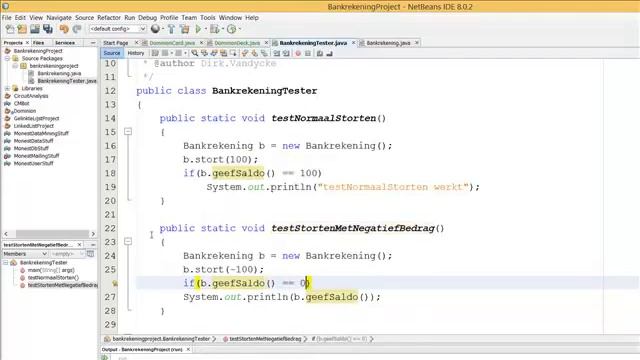Screen dimensions: 640x360
Task: Select testNormaalStorten() in Navigator
Action: pyautogui.click(x=53, y=278)
